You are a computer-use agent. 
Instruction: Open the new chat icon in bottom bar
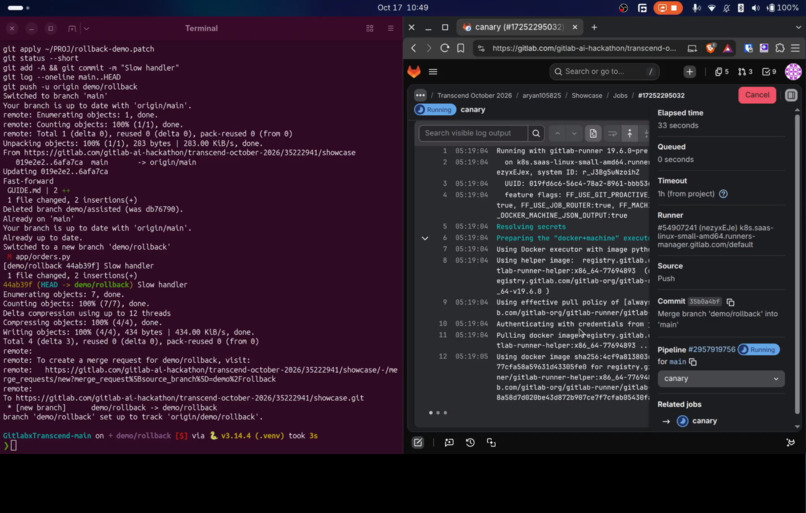pyautogui.click(x=449, y=443)
